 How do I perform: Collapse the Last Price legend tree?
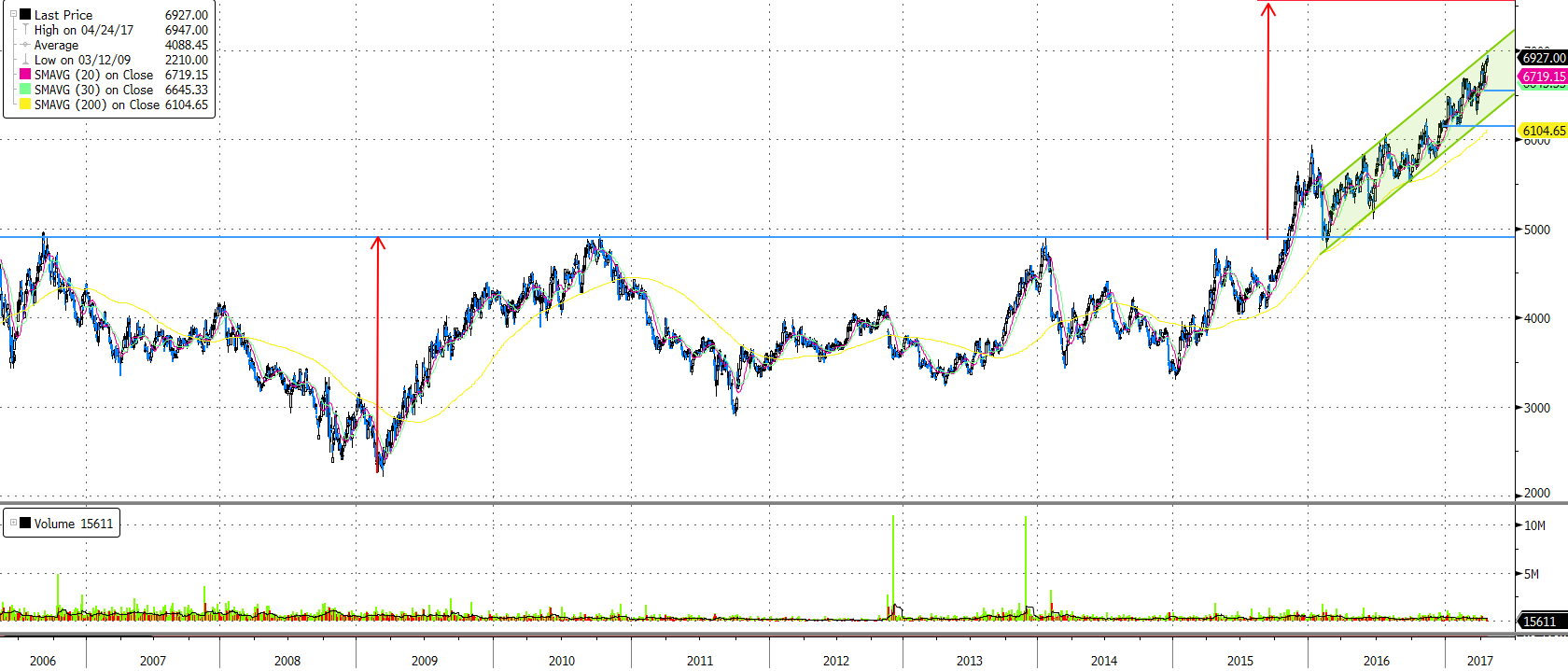pyautogui.click(x=13, y=15)
